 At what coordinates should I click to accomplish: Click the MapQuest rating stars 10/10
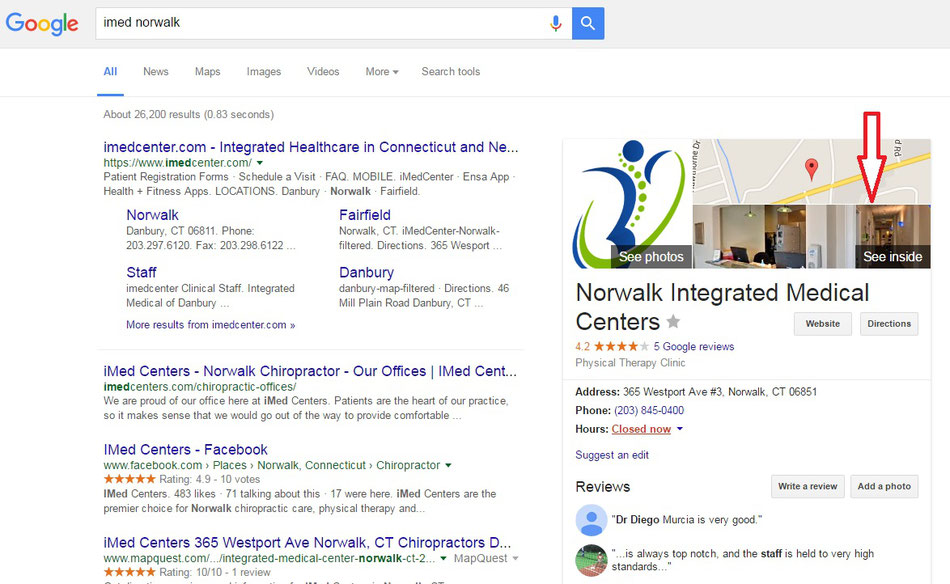[129, 572]
